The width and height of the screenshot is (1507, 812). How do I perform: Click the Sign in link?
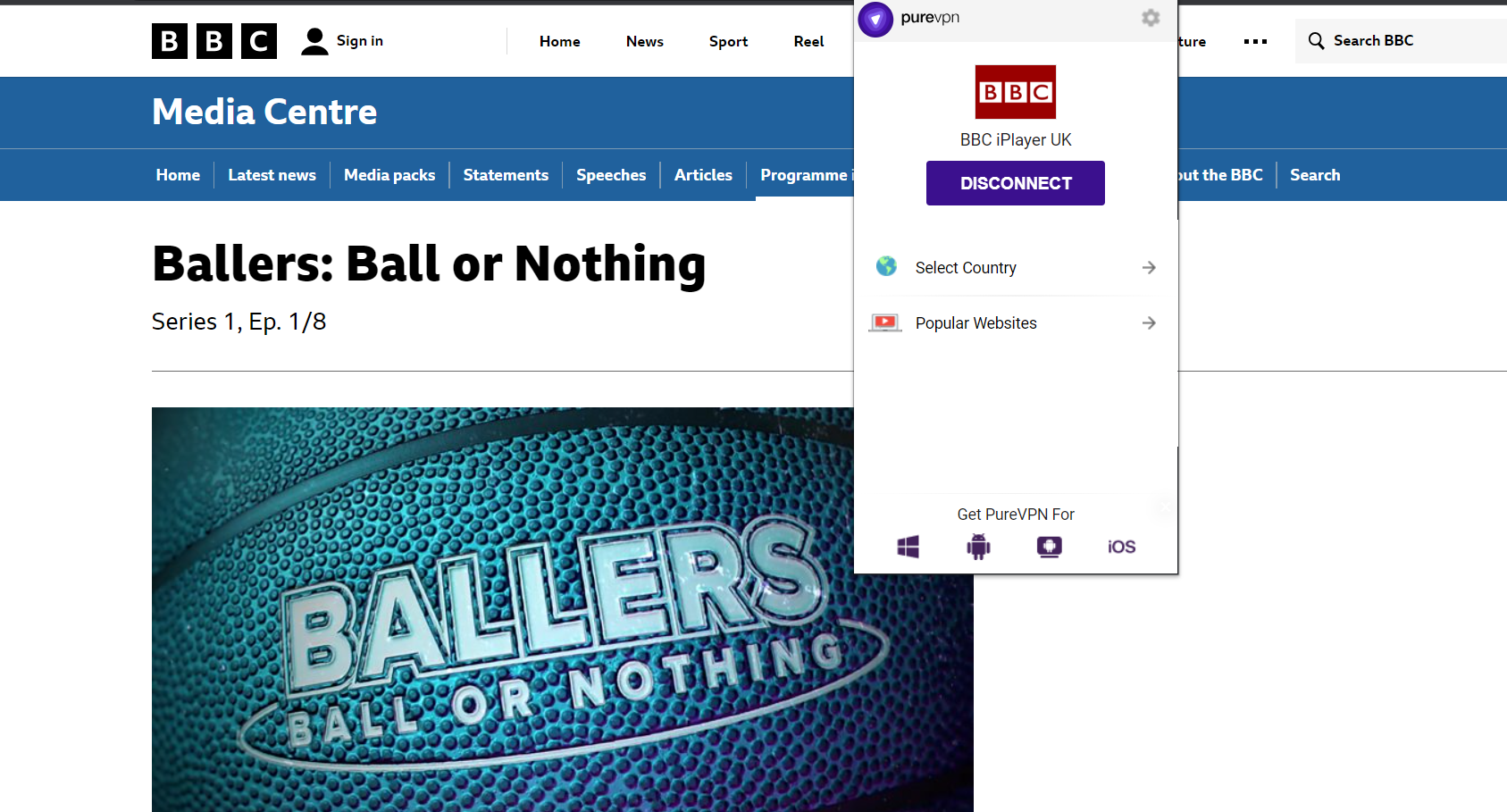pyautogui.click(x=359, y=40)
